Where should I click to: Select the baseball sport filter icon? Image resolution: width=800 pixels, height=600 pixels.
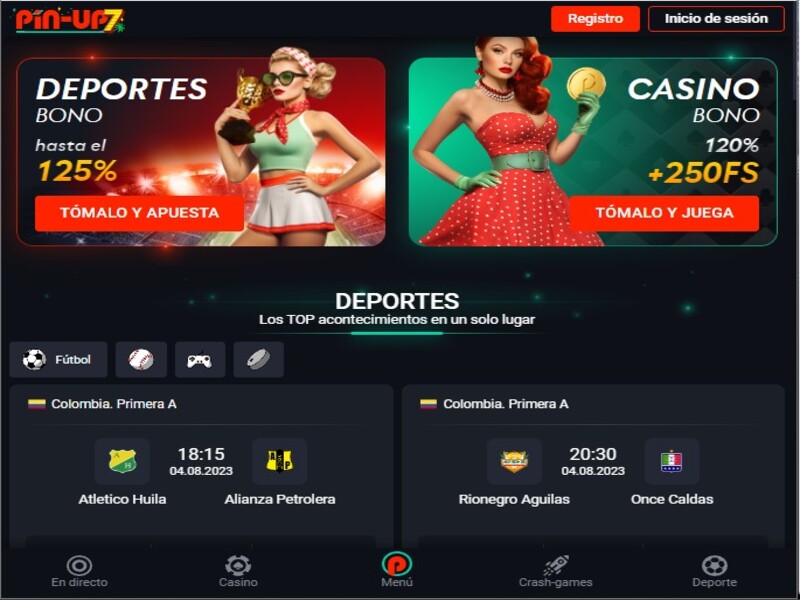click(x=141, y=360)
